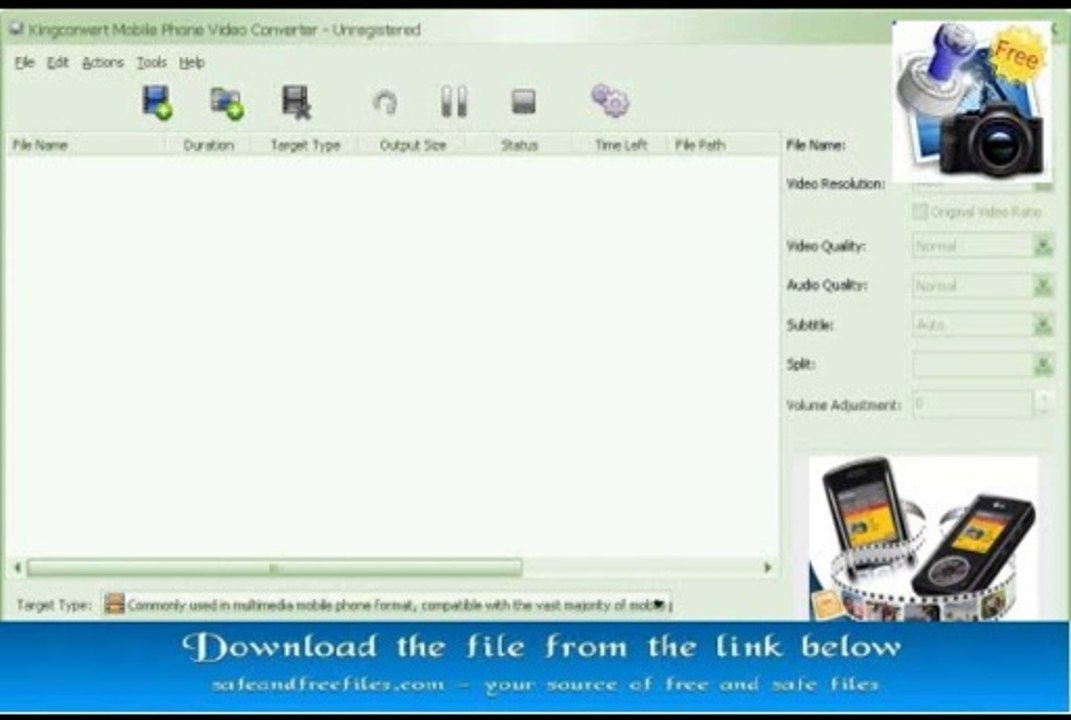Click the Stop conversion icon

pyautogui.click(x=524, y=102)
